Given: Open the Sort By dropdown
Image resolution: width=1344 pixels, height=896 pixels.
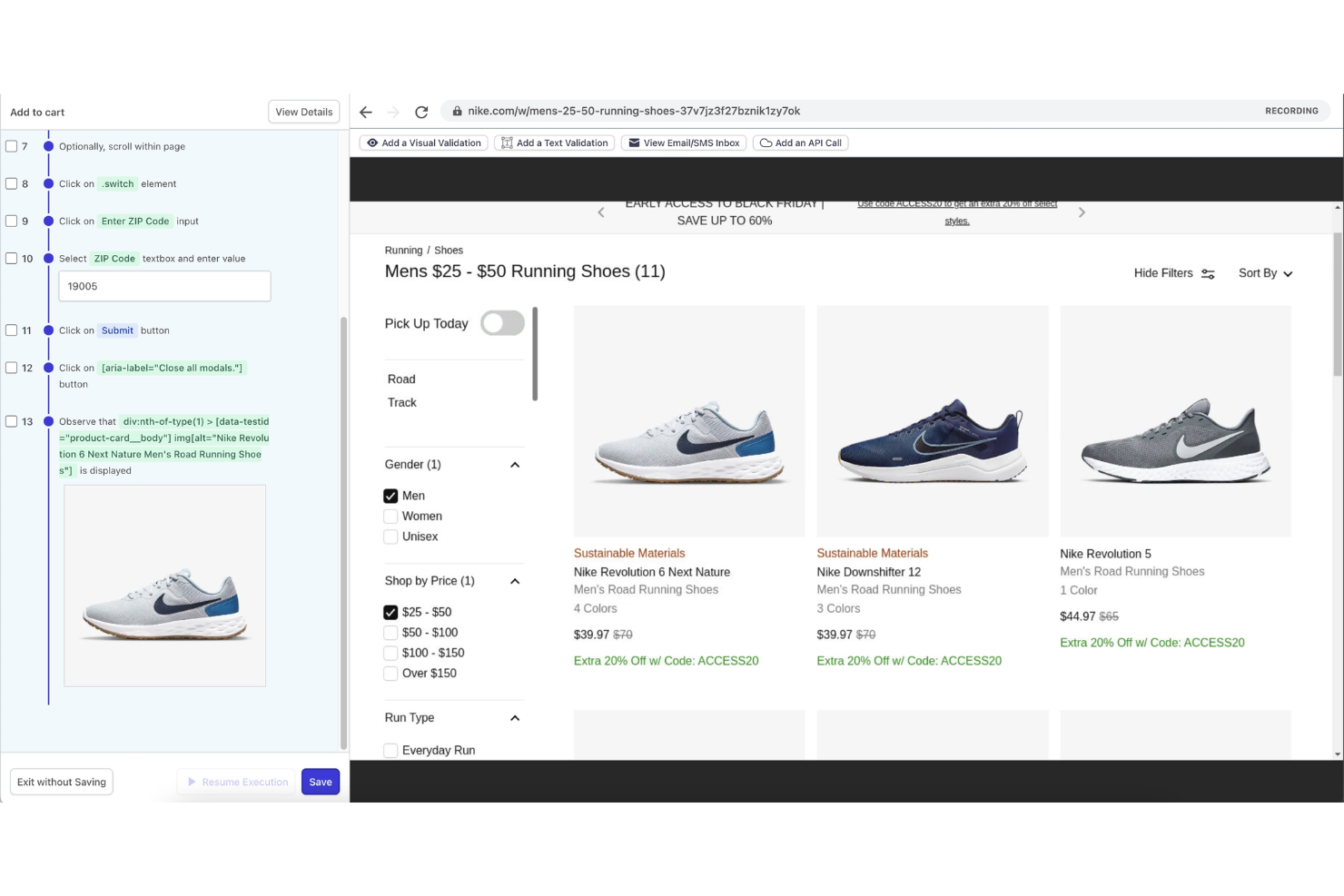Looking at the screenshot, I should (x=1265, y=273).
